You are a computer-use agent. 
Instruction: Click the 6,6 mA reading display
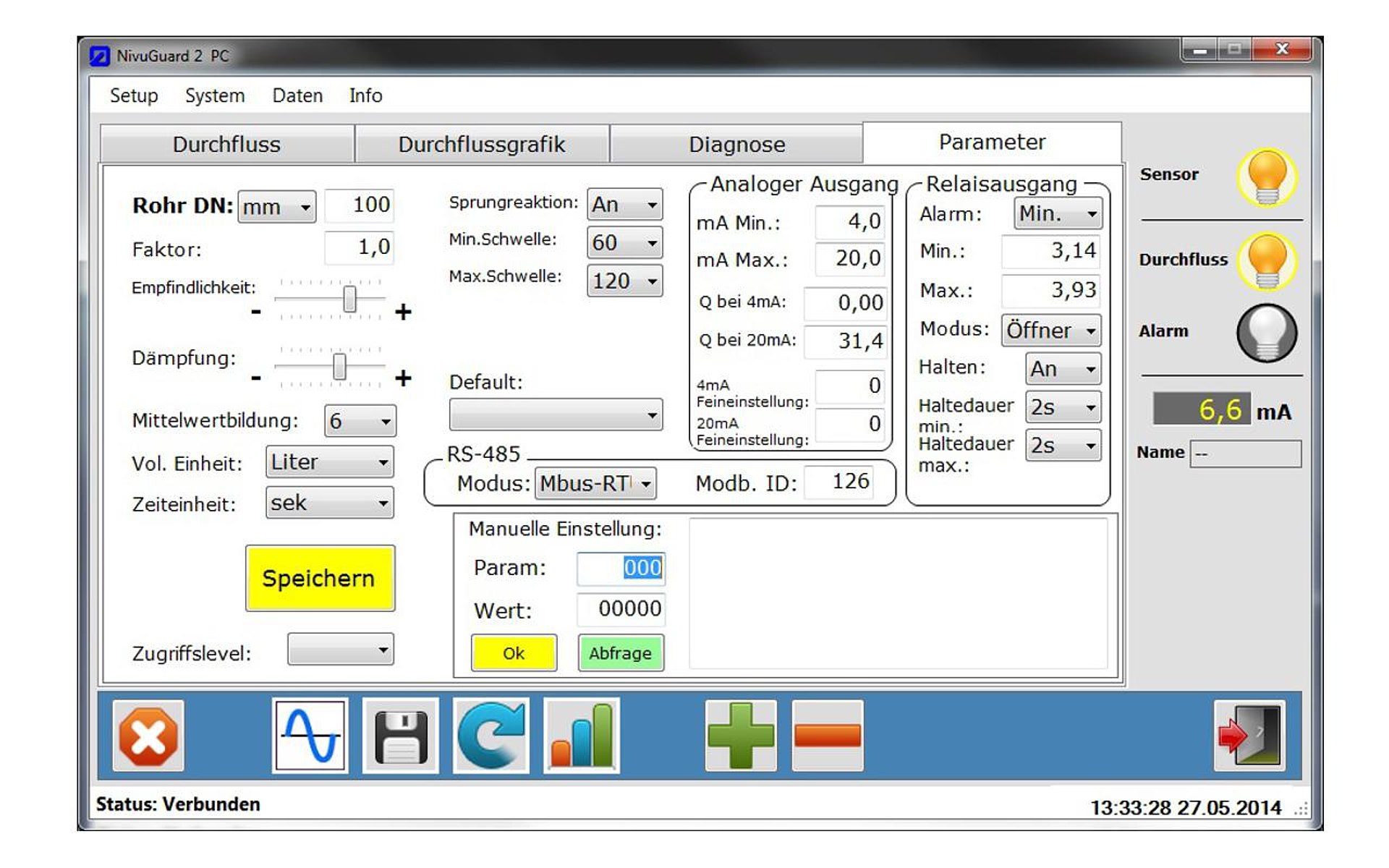coord(1201,410)
